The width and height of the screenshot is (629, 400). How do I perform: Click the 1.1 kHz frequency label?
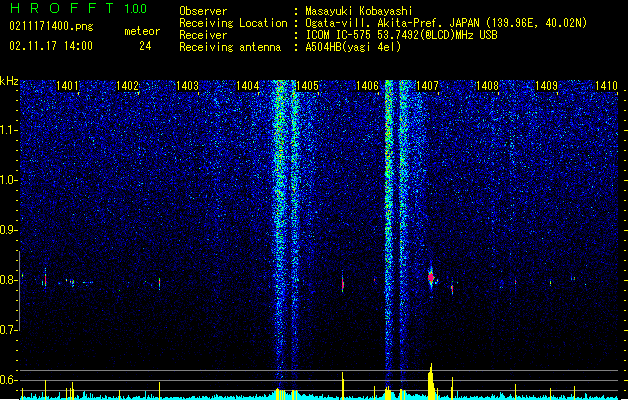point(8,130)
